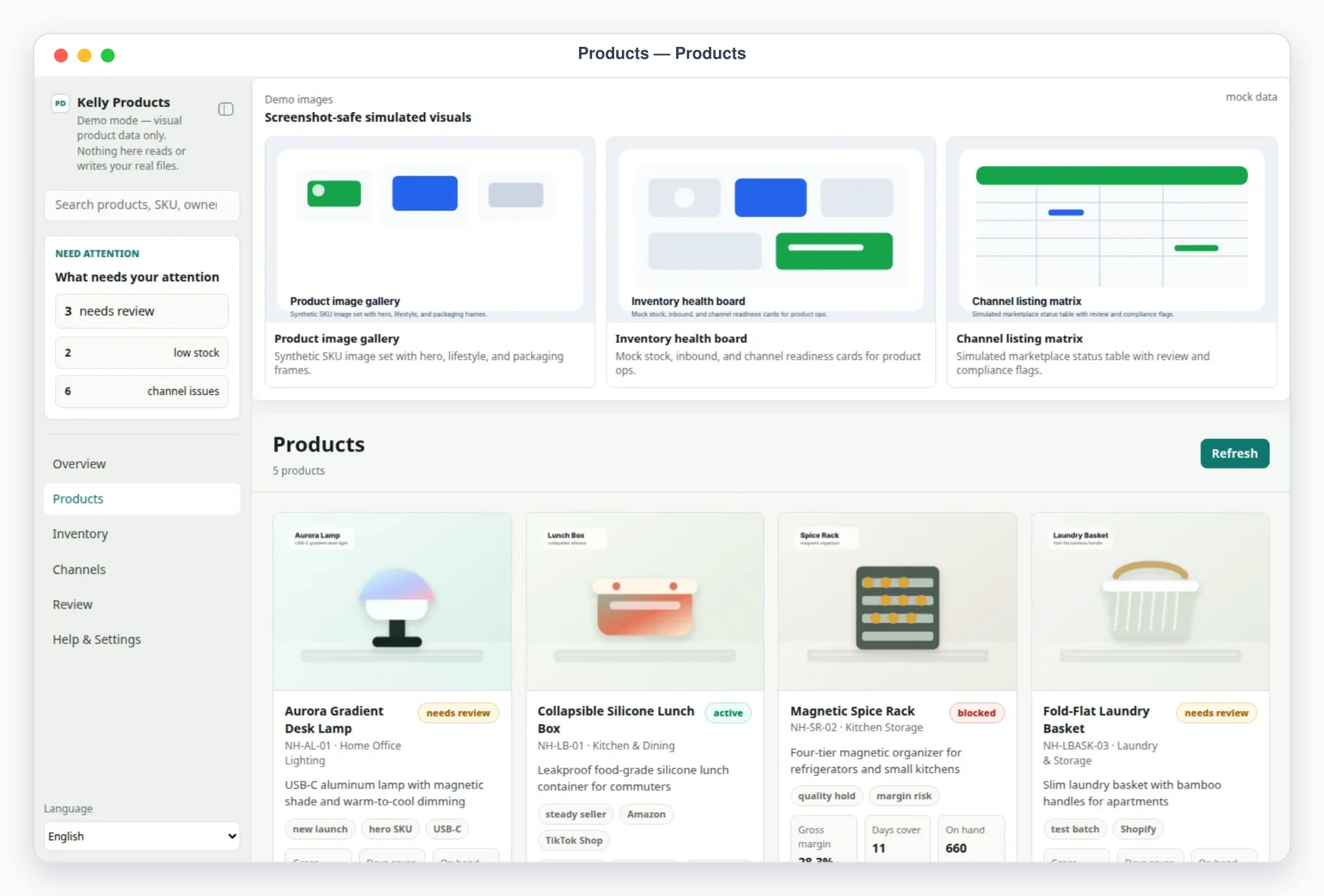Filter by 2 low stock
1324x896 pixels.
point(142,353)
